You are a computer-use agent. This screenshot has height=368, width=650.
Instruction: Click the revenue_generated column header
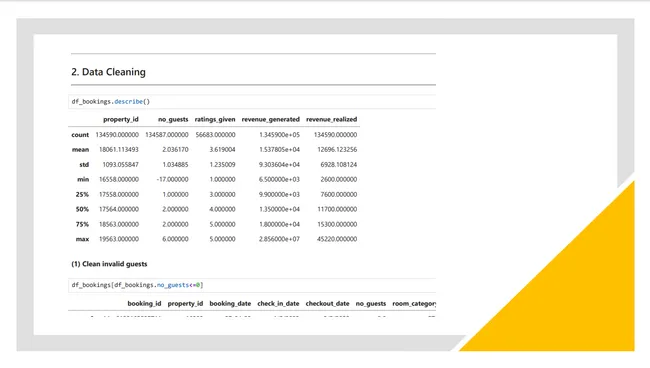(270, 119)
